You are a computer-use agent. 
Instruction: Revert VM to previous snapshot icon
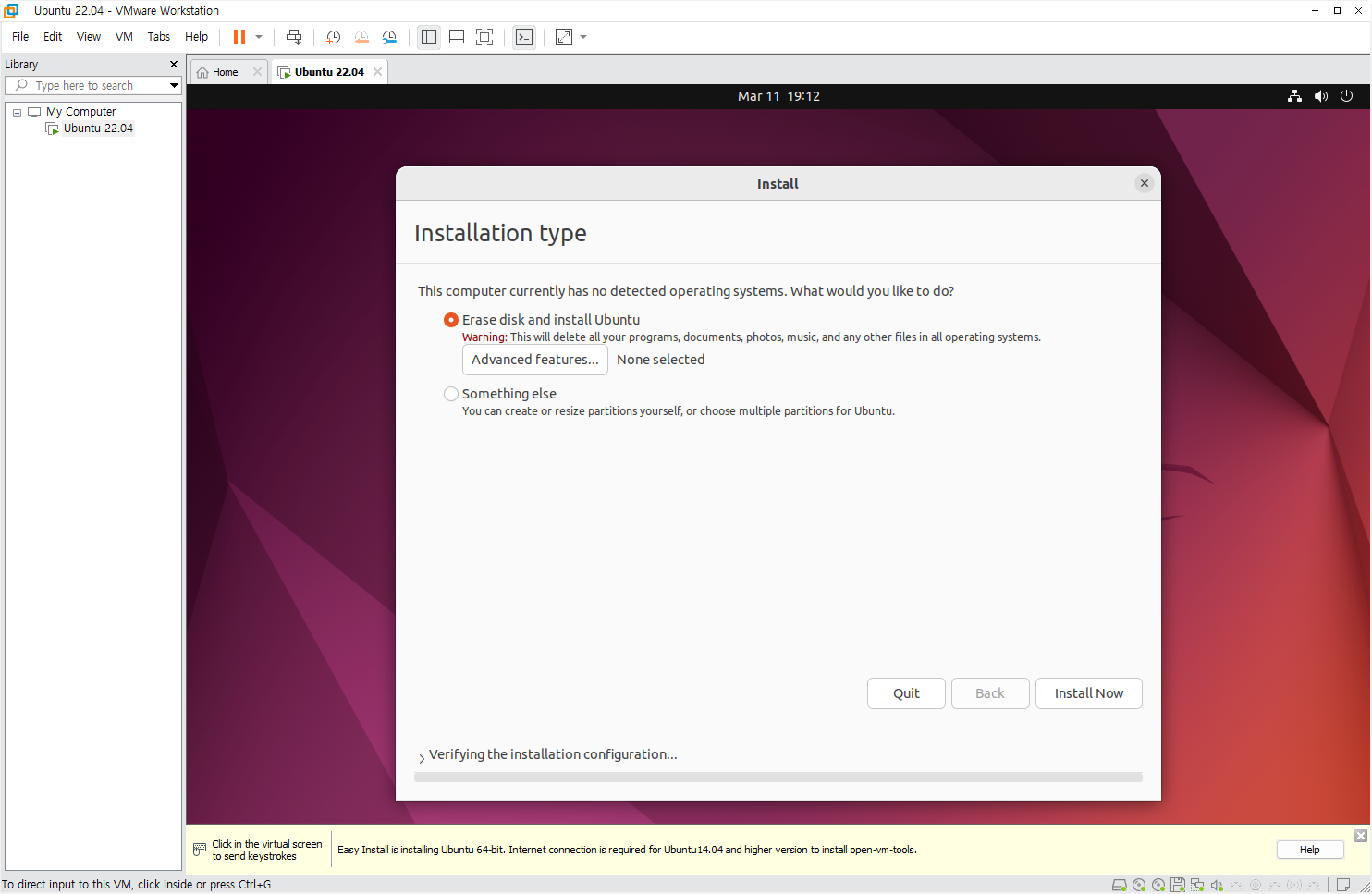tap(361, 37)
